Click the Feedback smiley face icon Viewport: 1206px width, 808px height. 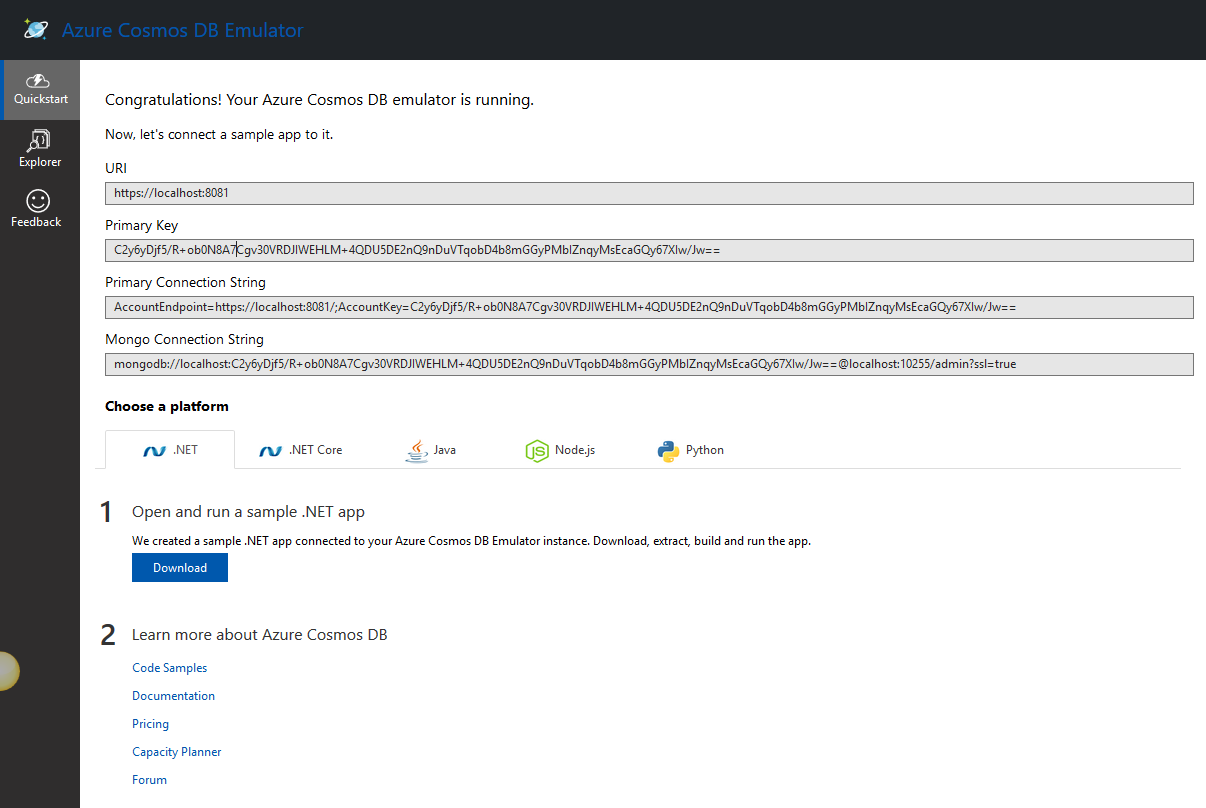click(37, 201)
